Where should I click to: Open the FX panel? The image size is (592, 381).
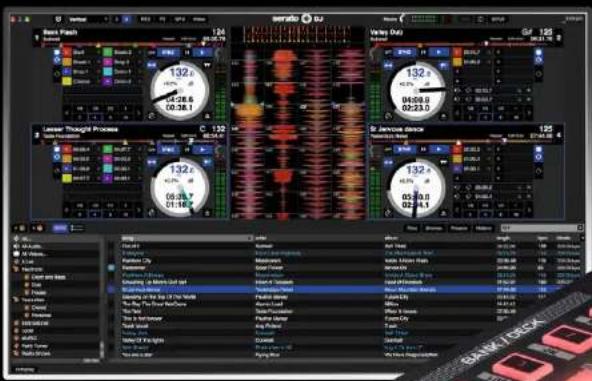click(162, 19)
